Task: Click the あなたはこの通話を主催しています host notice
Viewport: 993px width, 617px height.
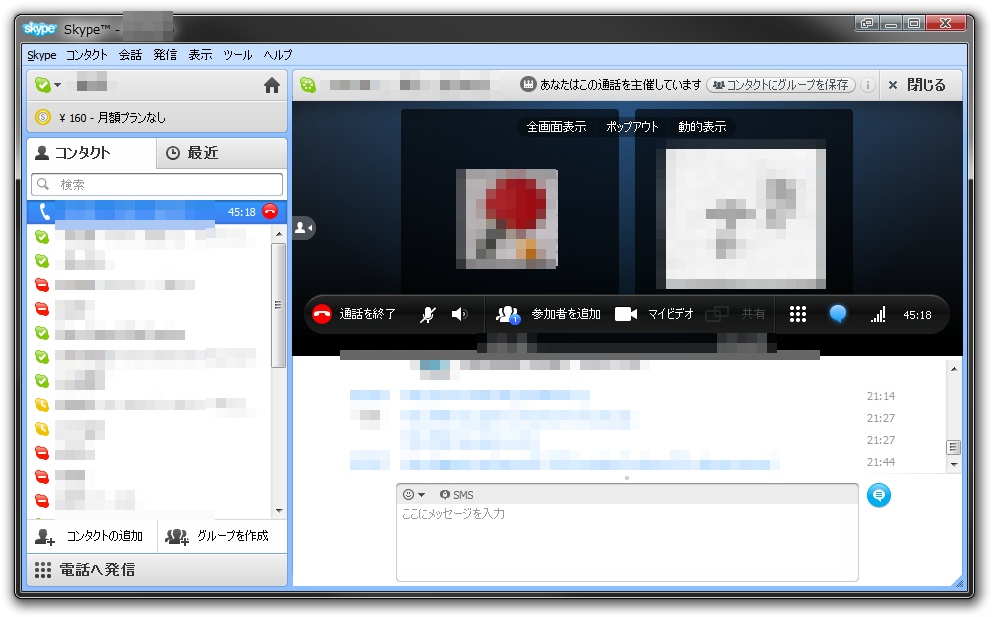Action: click(x=621, y=85)
